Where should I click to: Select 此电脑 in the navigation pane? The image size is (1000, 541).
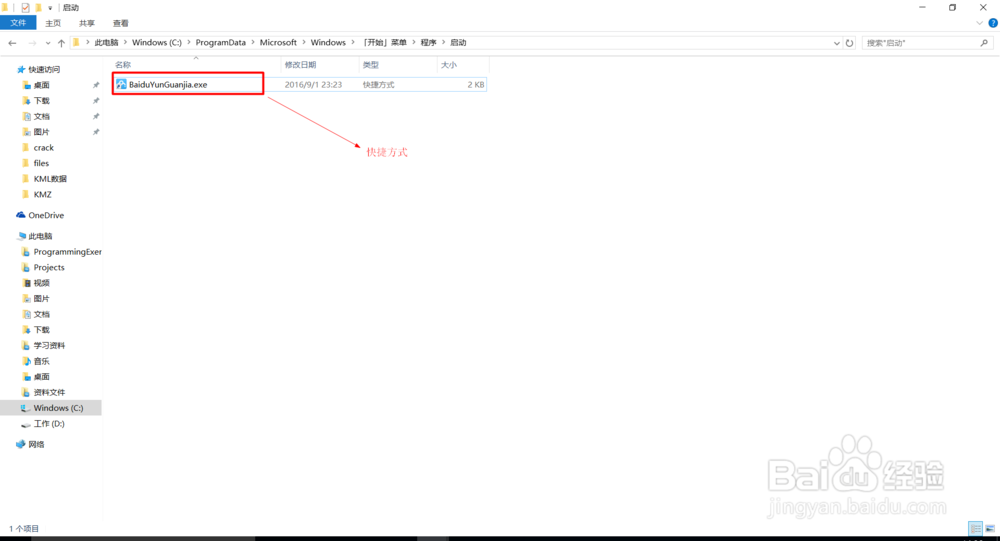(x=40, y=236)
